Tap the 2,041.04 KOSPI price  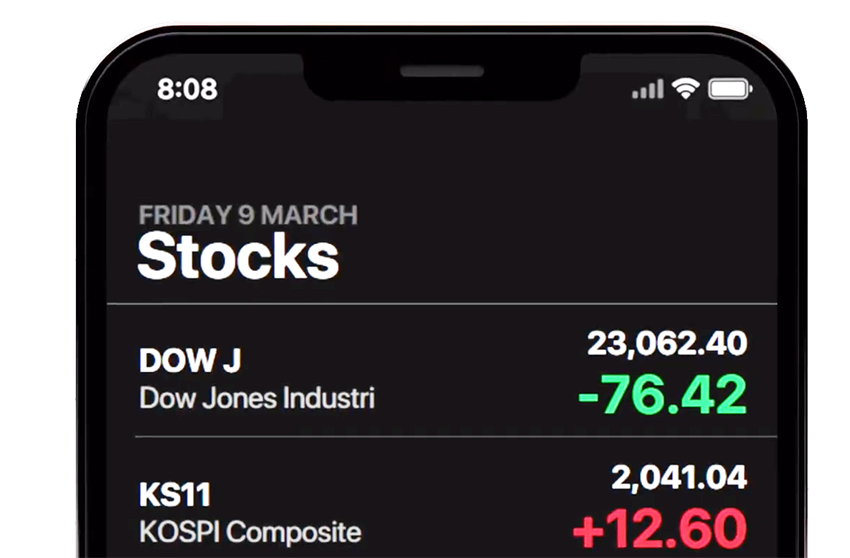click(x=679, y=477)
